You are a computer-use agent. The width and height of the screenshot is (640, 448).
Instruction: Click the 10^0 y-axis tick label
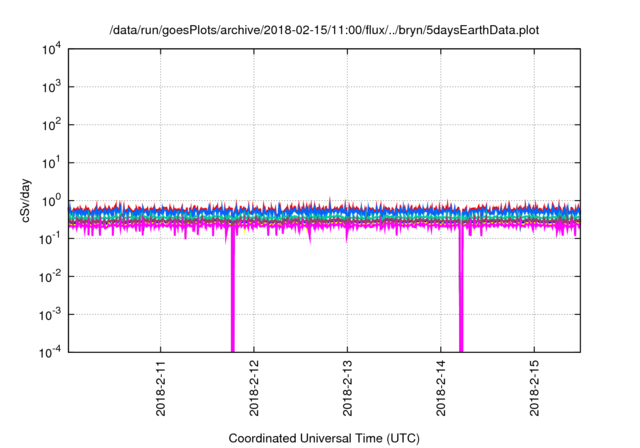[51, 201]
